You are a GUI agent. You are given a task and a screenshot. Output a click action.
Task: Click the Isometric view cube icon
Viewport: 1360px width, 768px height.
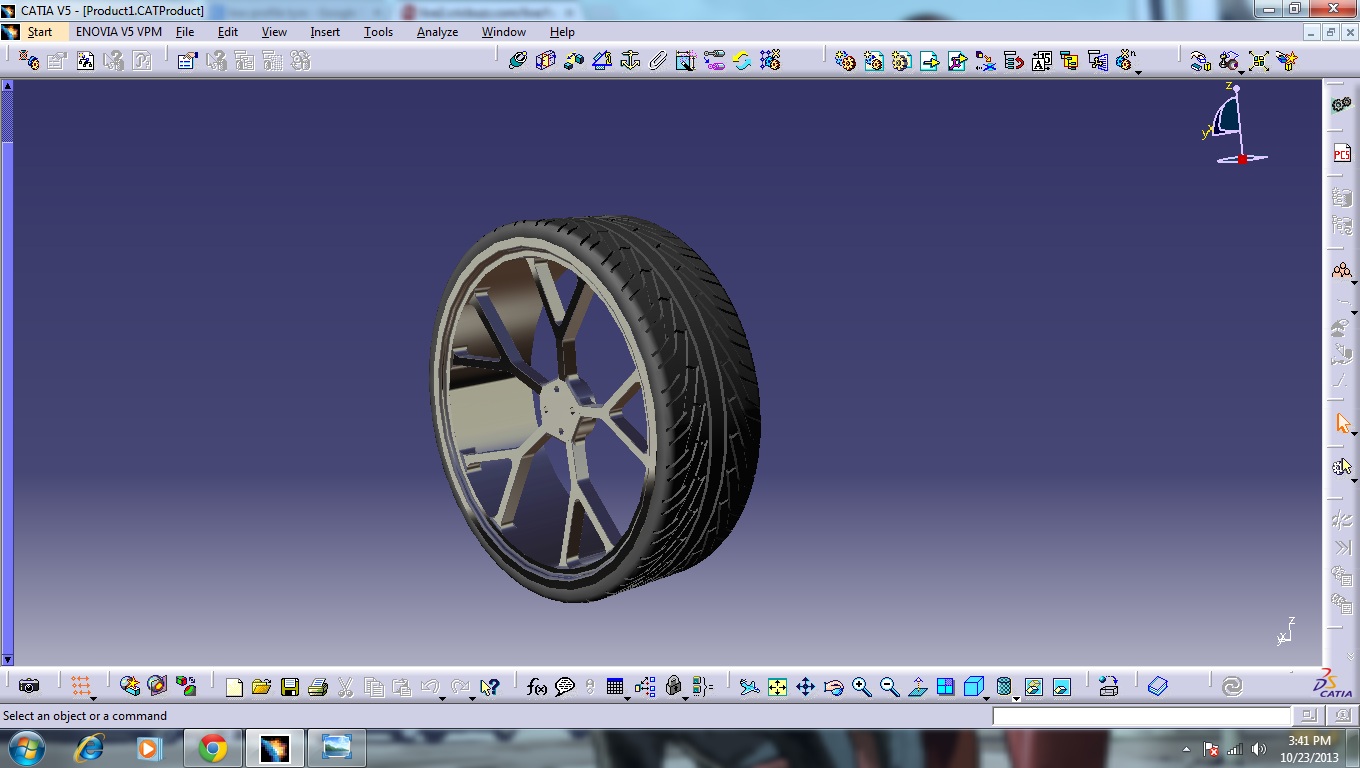973,687
